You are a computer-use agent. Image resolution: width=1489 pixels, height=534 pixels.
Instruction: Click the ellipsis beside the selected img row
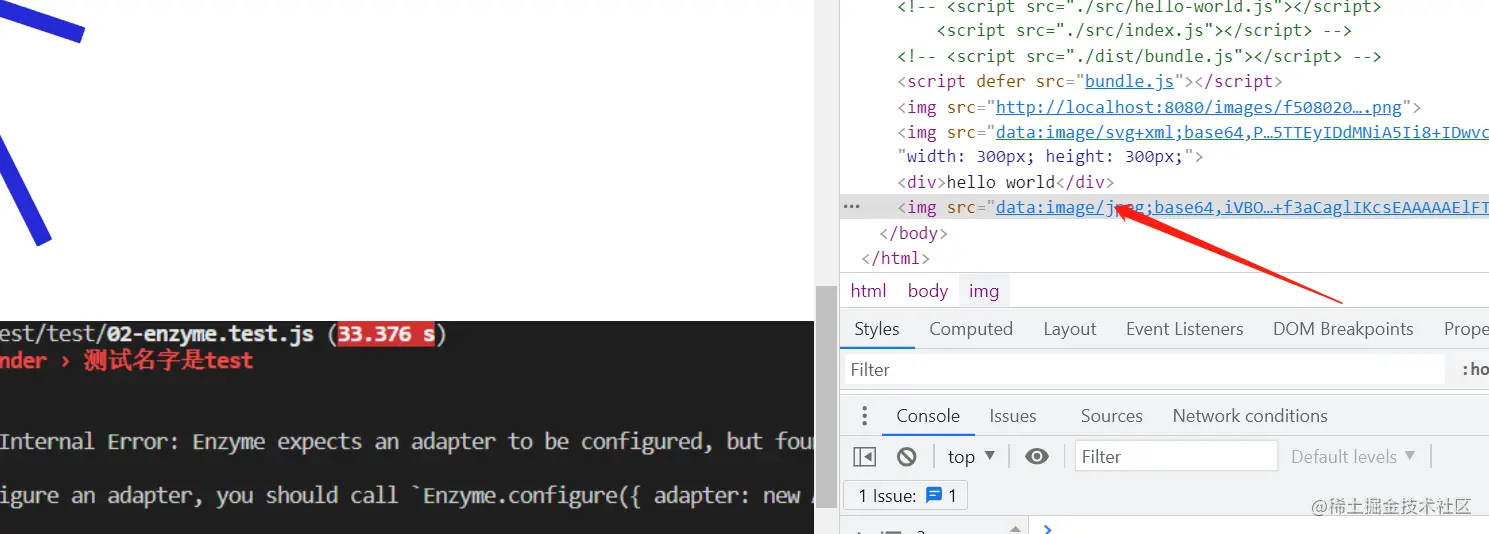click(x=851, y=207)
